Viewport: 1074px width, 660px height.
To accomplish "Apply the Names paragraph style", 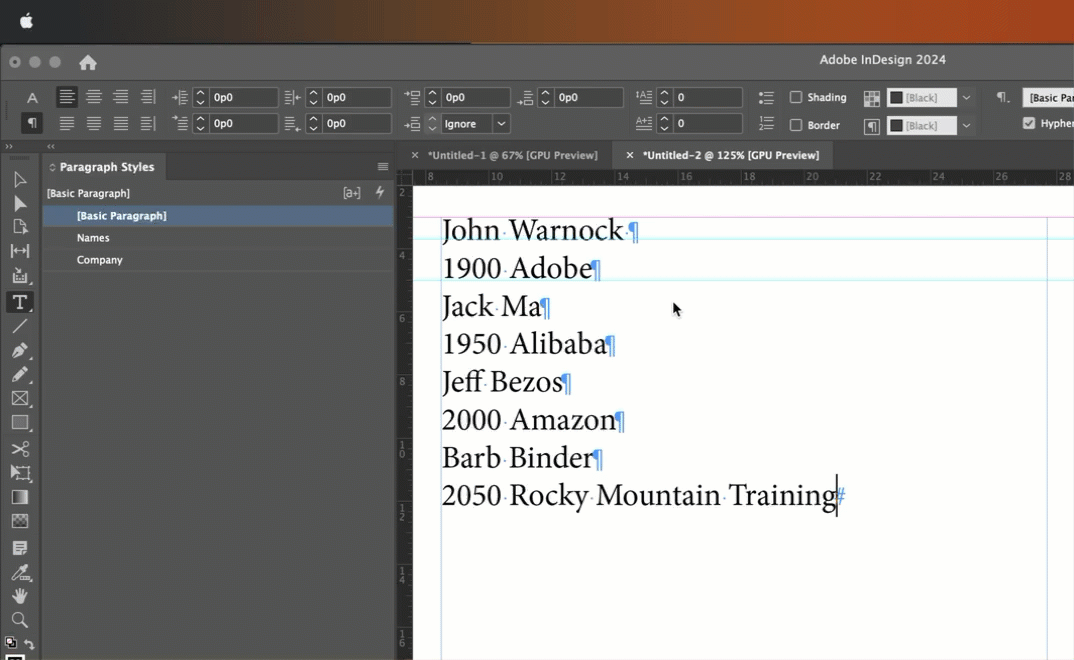I will 218,238.
